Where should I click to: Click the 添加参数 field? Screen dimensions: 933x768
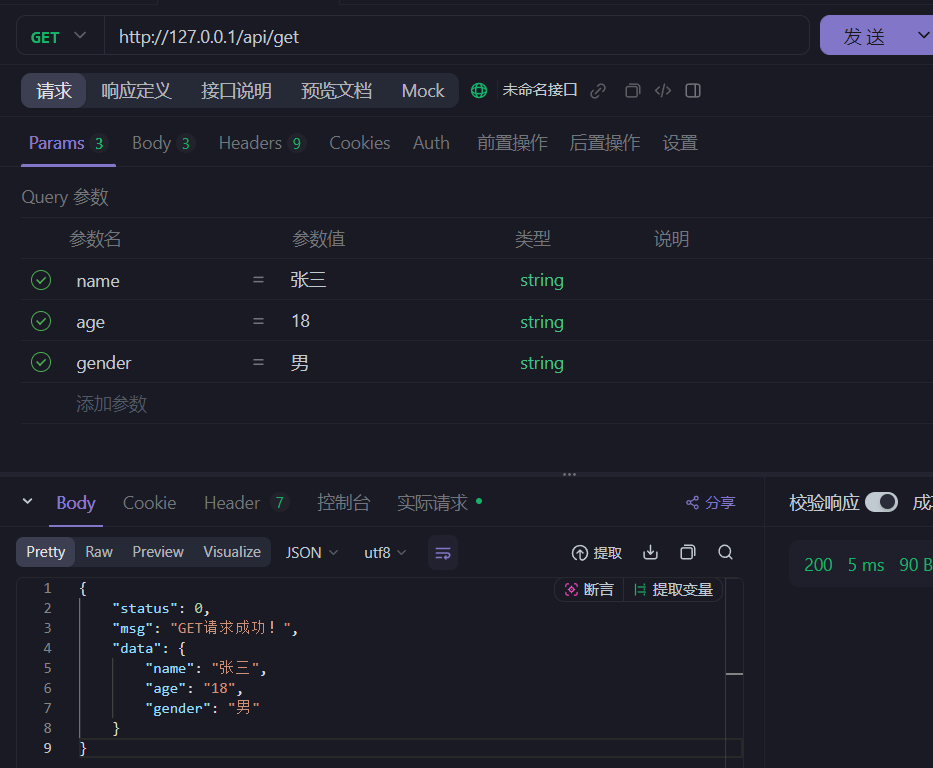111,404
